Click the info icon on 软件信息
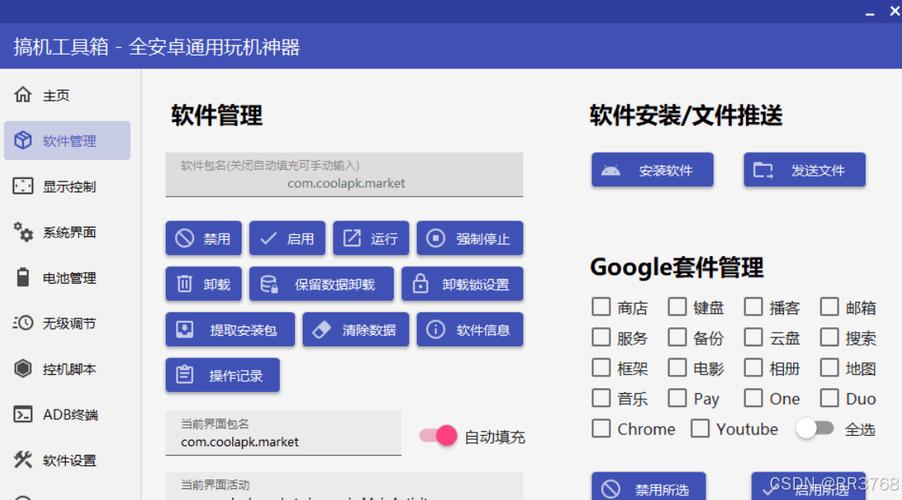 [435, 330]
